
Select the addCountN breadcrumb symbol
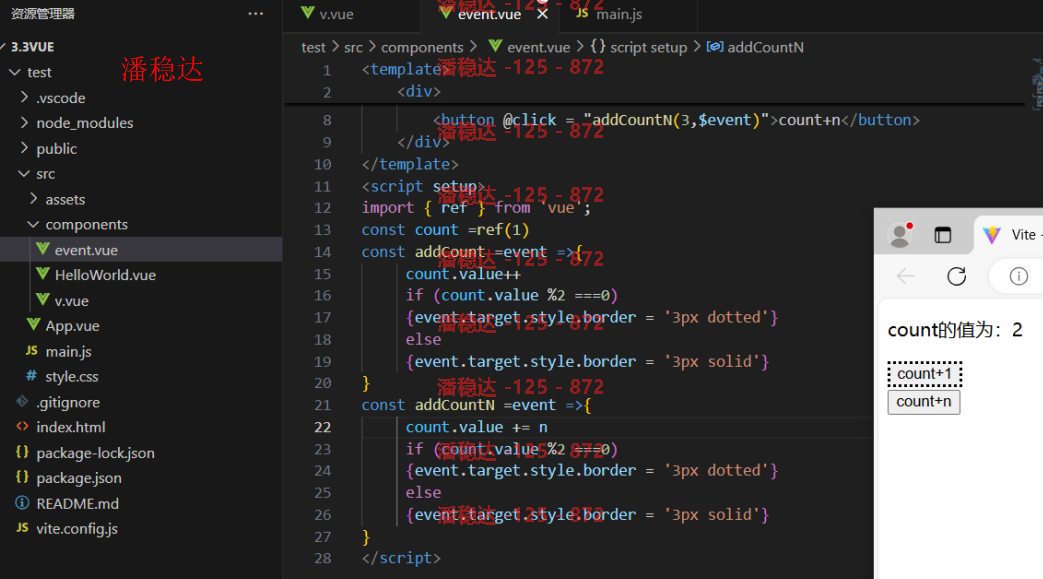pyautogui.click(x=755, y=47)
